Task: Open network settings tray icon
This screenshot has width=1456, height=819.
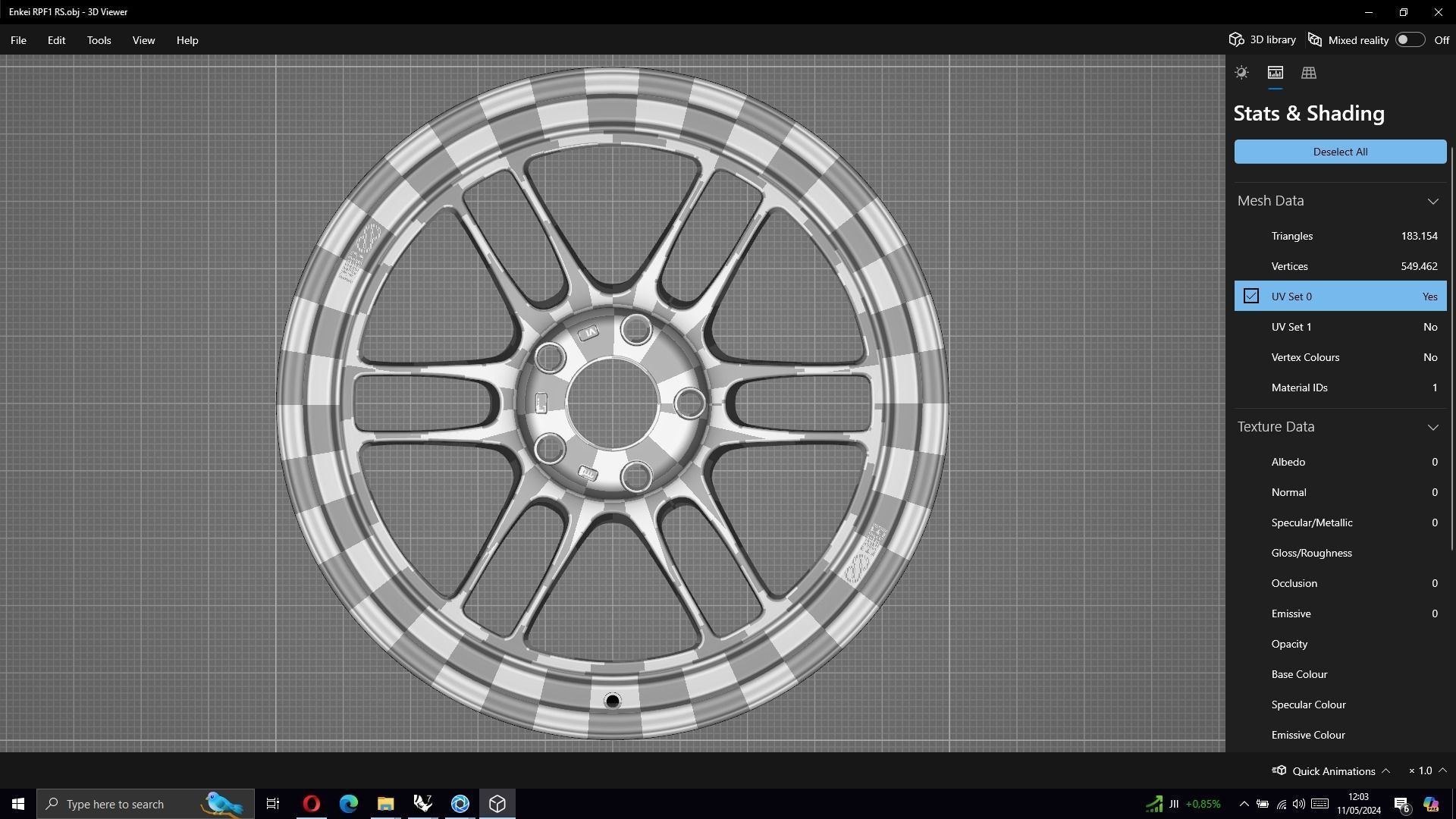Action: 1281,804
